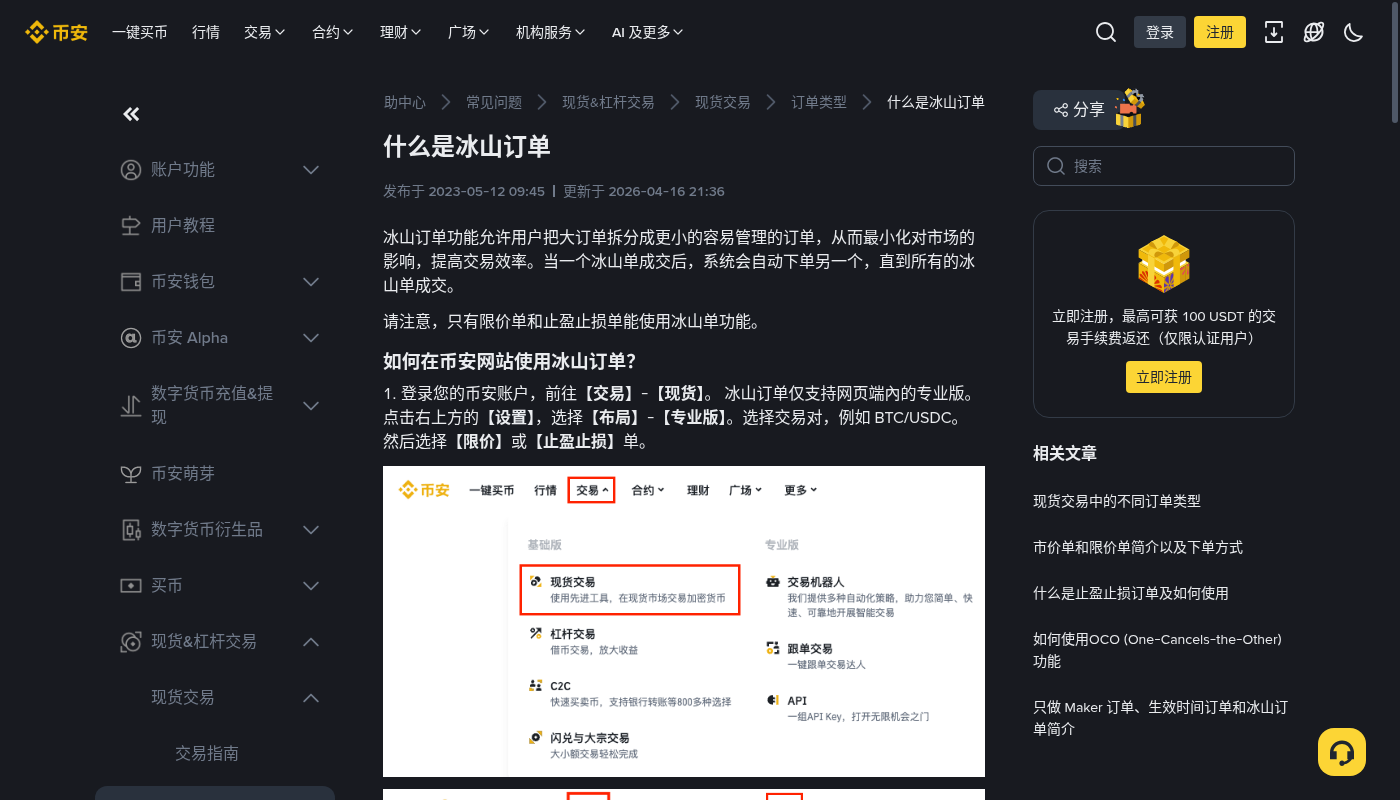Open the search magnifier in header
1400x800 pixels.
pos(1106,32)
